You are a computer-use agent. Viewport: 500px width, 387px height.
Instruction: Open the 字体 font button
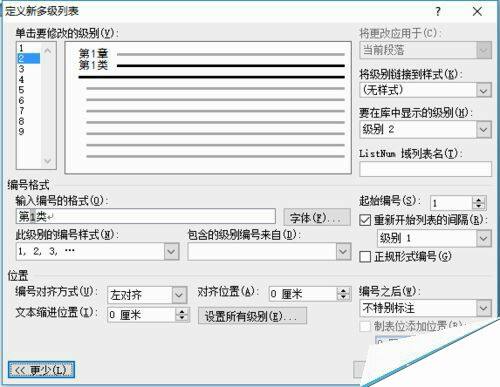[x=317, y=218]
